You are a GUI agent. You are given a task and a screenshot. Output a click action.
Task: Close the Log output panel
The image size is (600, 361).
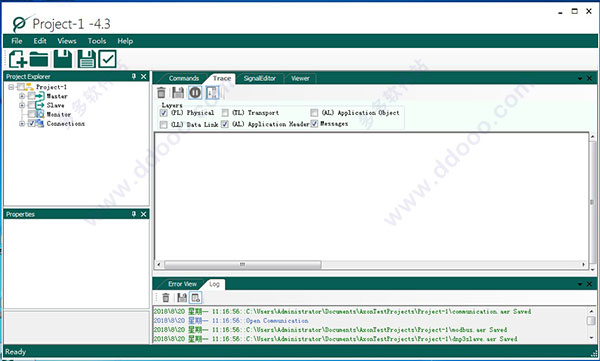(x=589, y=284)
